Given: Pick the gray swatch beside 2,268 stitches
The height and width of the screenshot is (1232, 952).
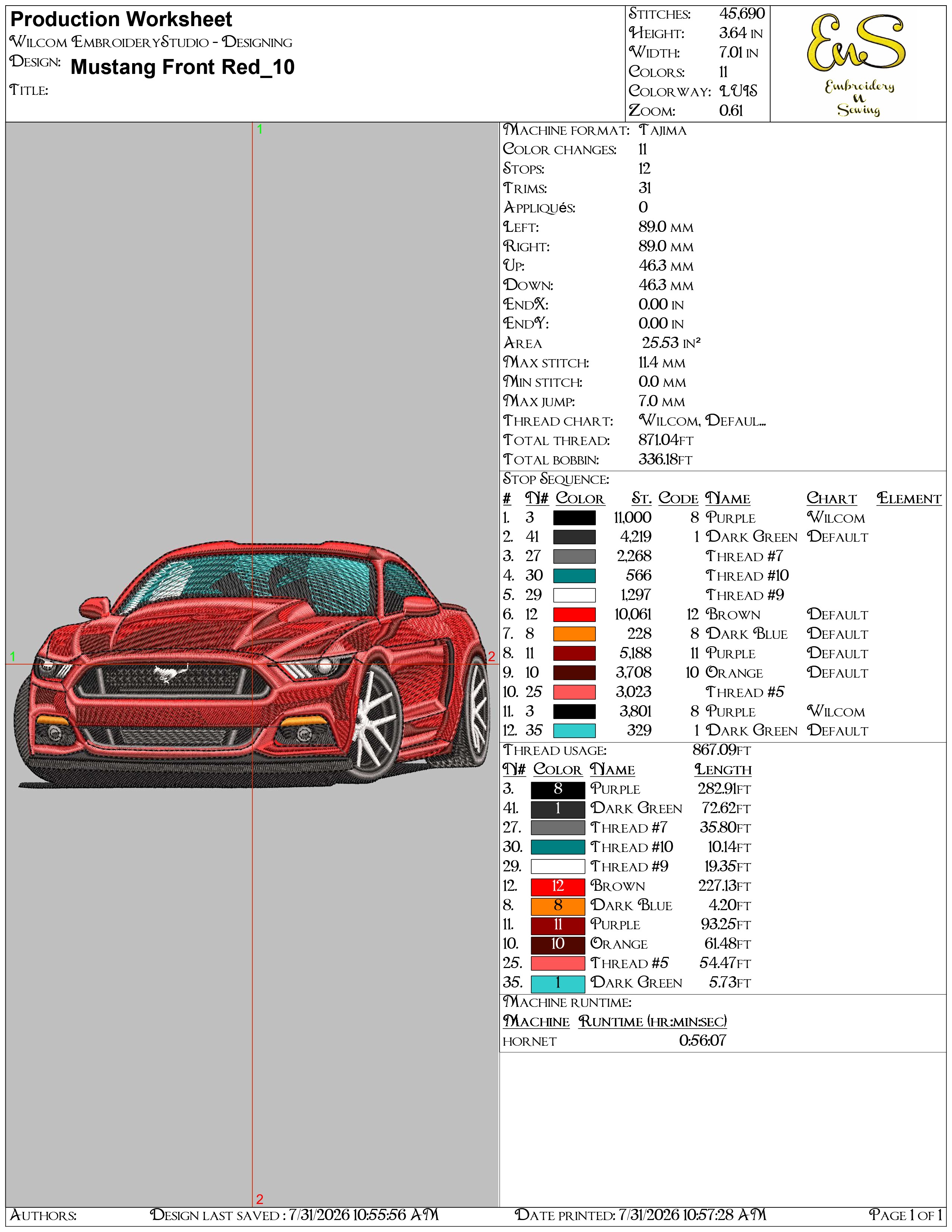Looking at the screenshot, I should pyautogui.click(x=574, y=556).
